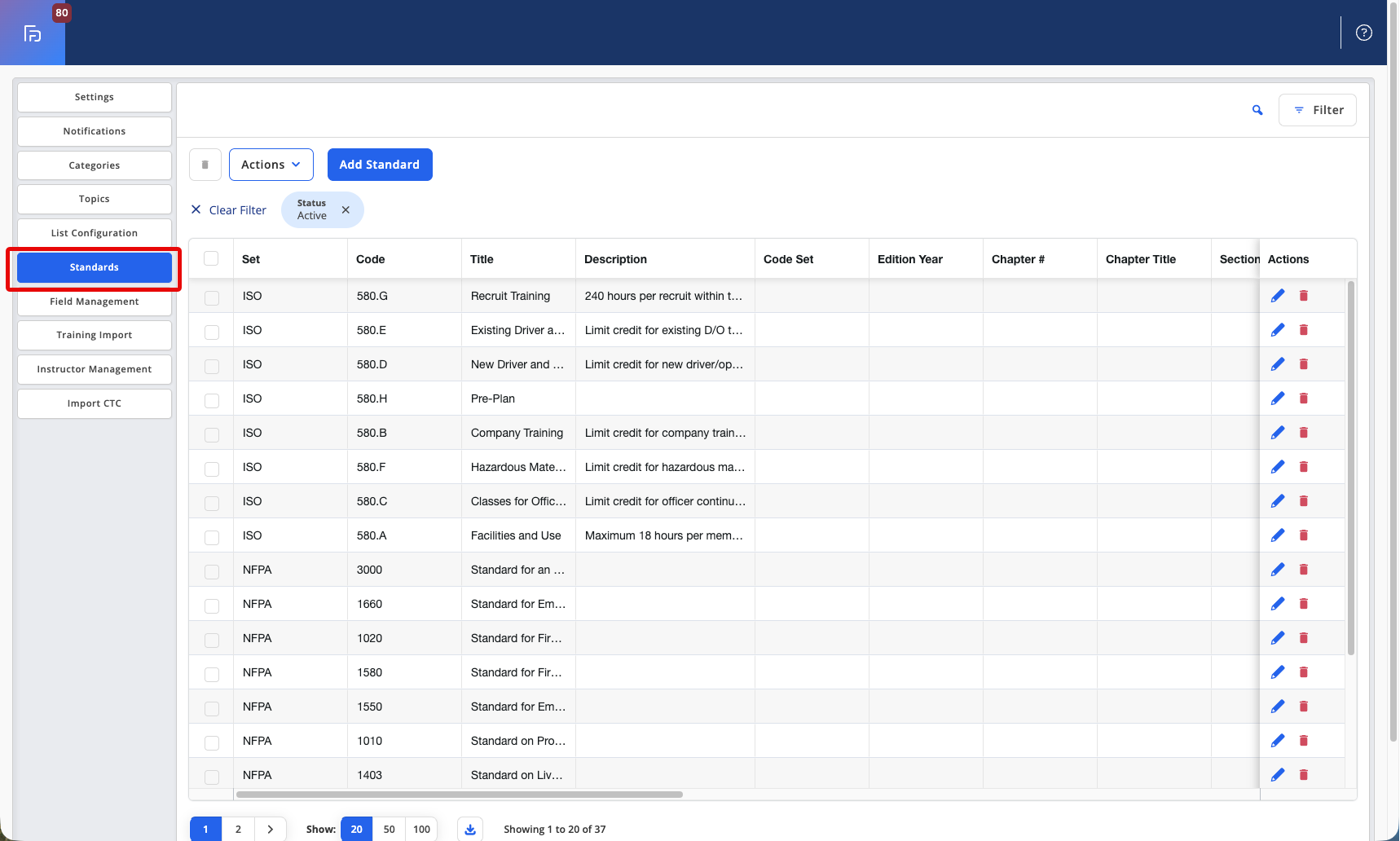Go to next page arrow
1400x841 pixels.
pos(271,830)
